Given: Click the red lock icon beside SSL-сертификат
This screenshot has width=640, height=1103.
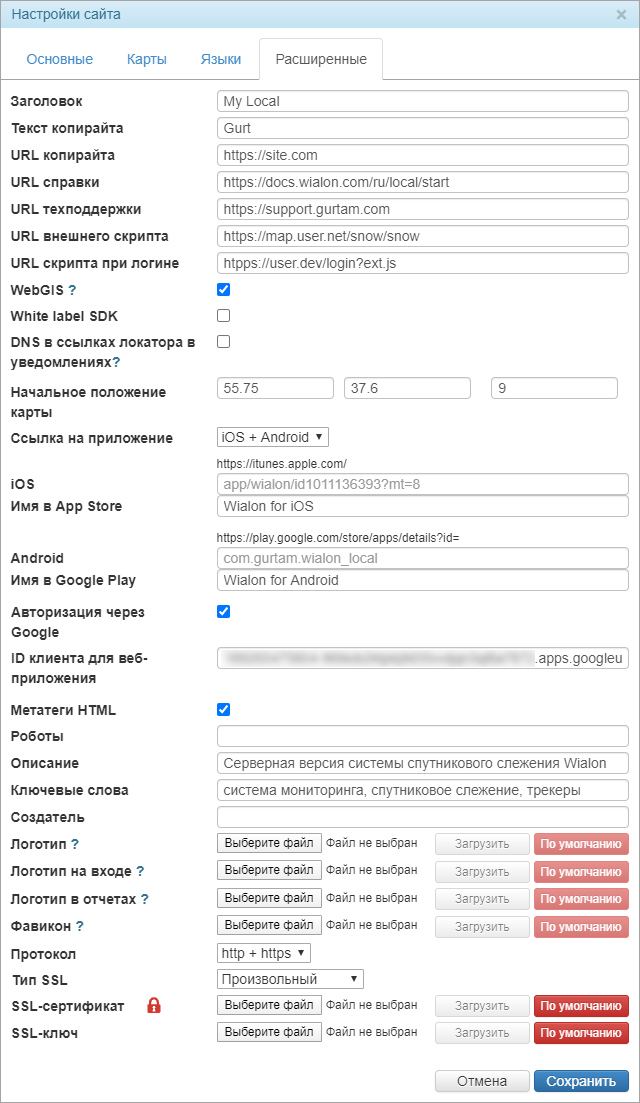Looking at the screenshot, I should (154, 1005).
